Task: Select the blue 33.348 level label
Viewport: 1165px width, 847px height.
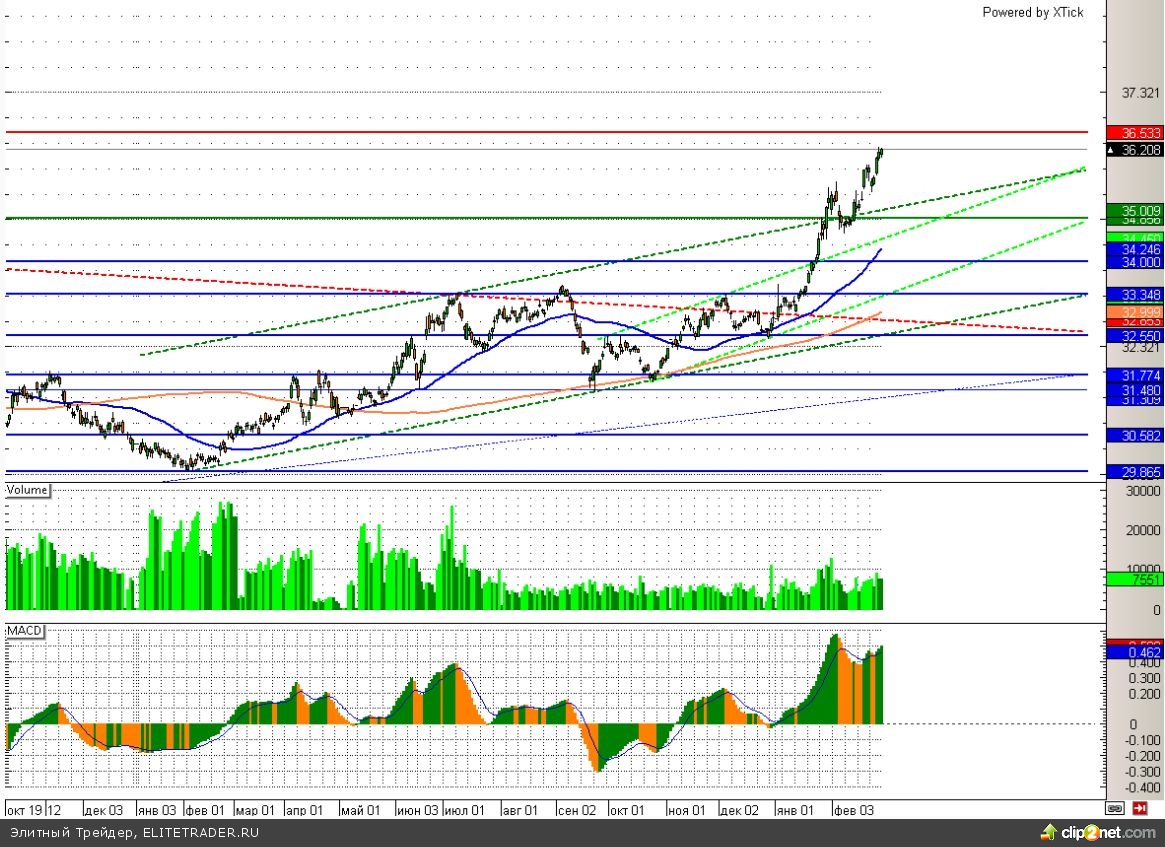Action: (x=1135, y=294)
